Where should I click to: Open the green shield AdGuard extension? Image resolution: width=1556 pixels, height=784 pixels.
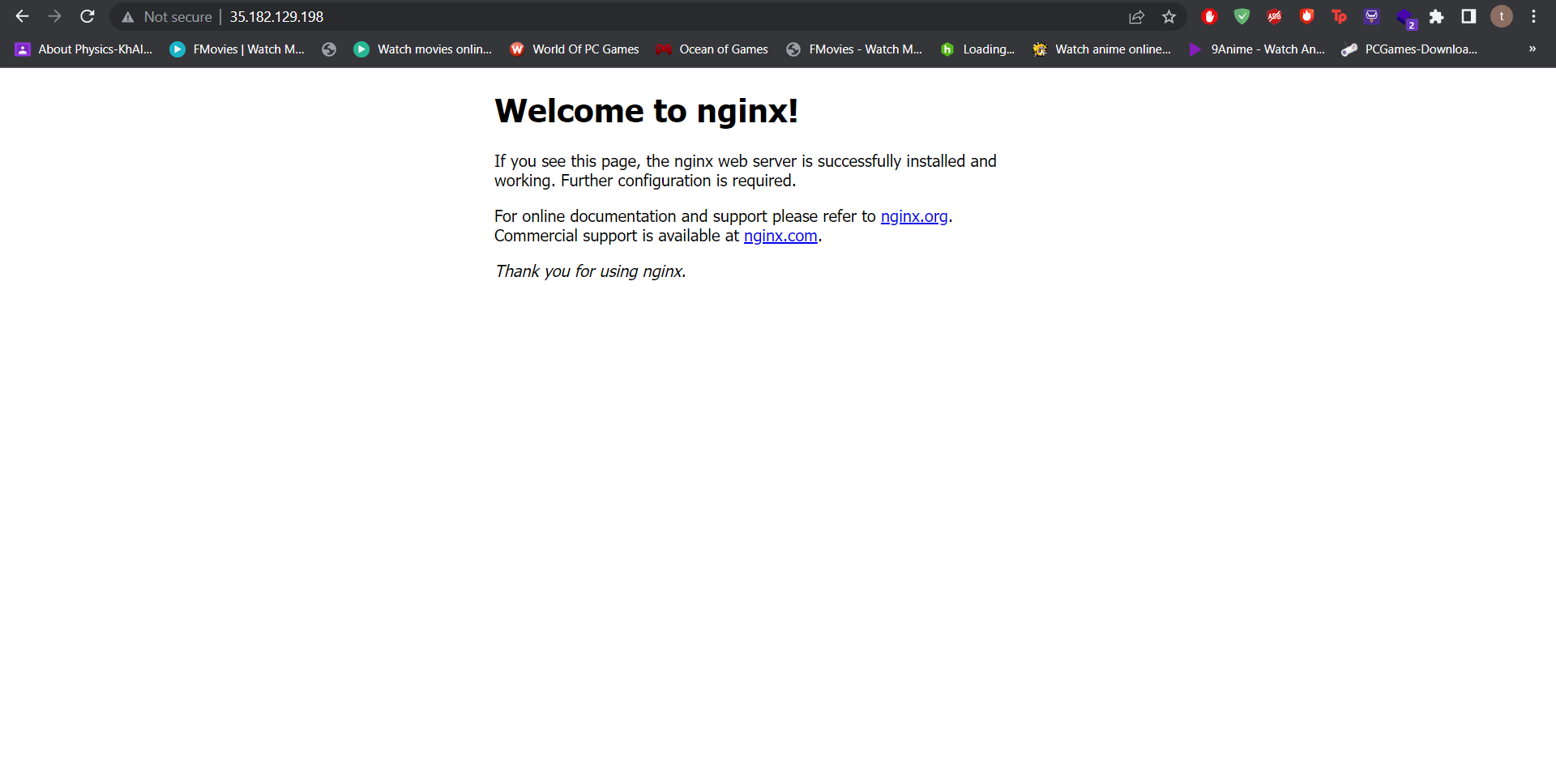coord(1242,16)
